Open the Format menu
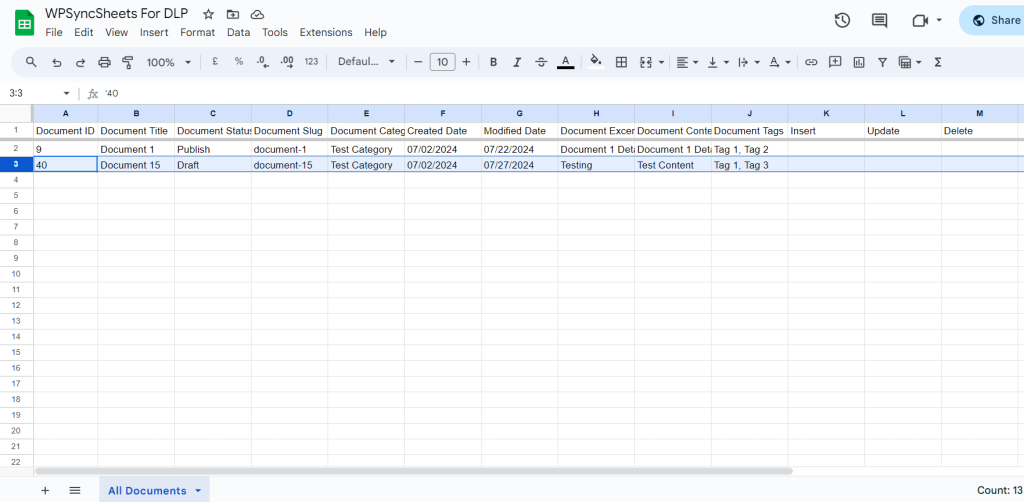This screenshot has width=1024, height=502. click(x=197, y=32)
